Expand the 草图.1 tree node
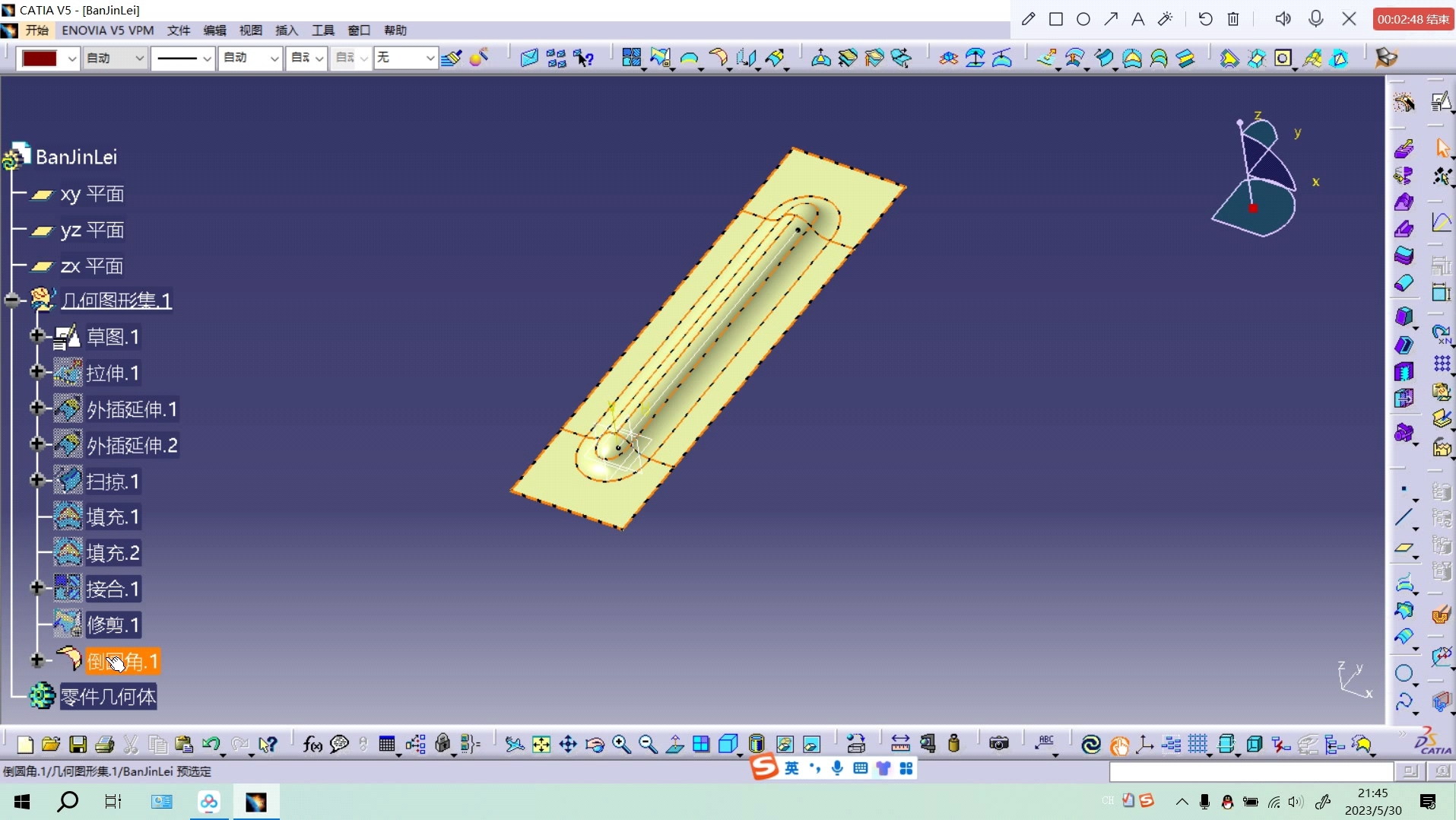This screenshot has width=1456, height=820. click(36, 335)
